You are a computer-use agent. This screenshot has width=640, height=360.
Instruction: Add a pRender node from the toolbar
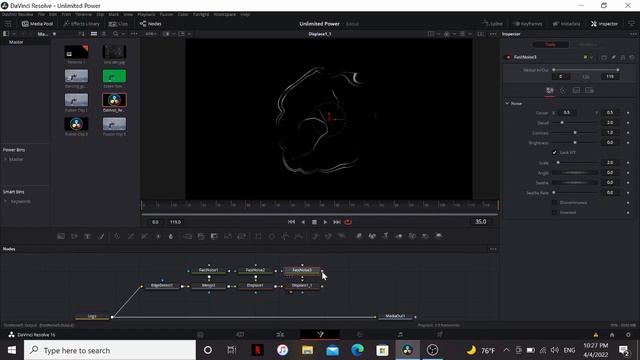click(342, 236)
